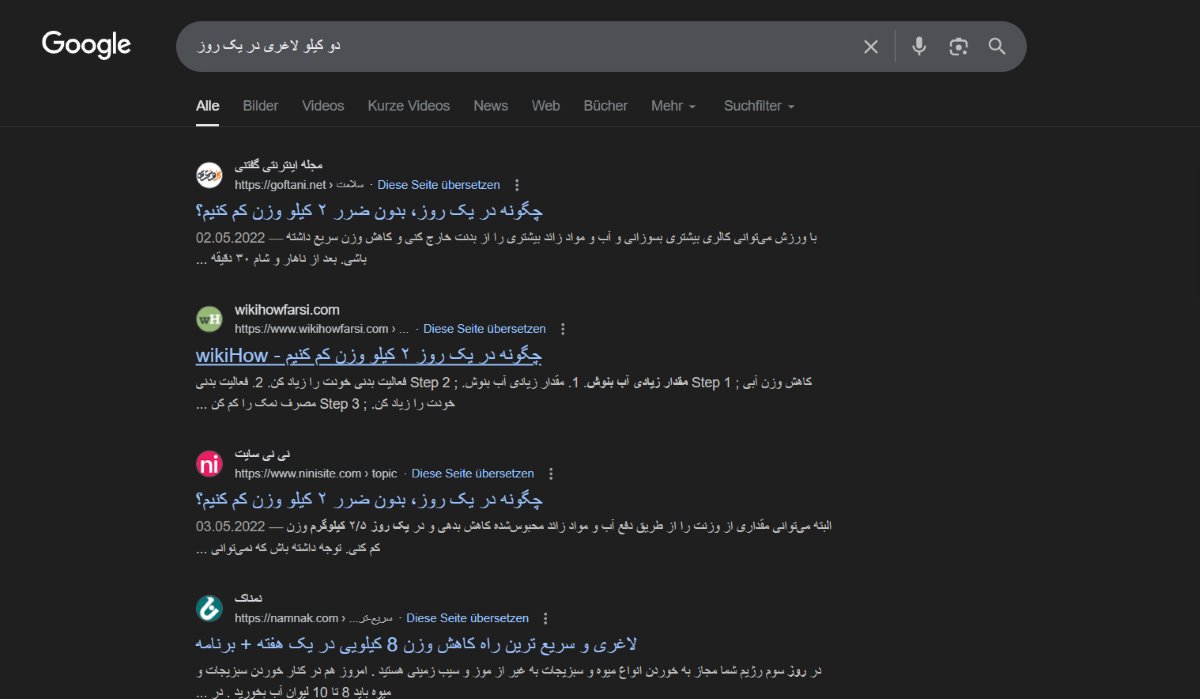Switch to the Videos tab
Screen dimensions: 1200x699
click(322, 105)
